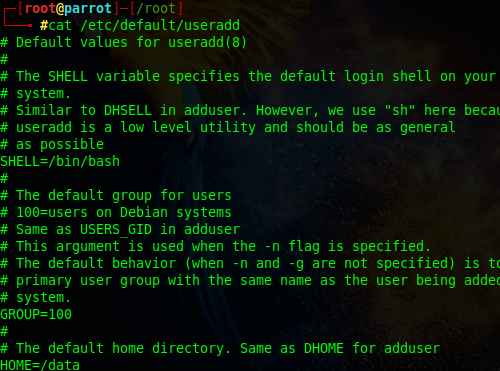Viewport: 500px width, 371px height.
Task: Click the '/root' directory in the prompt
Action: [x=156, y=9]
